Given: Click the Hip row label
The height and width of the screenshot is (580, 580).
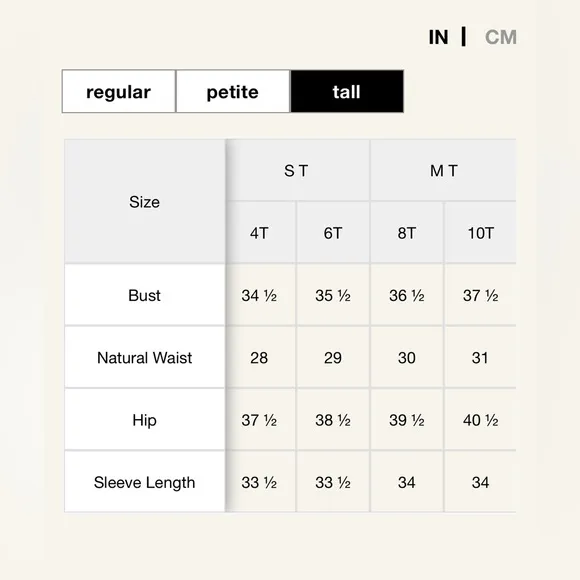Looking at the screenshot, I should [x=145, y=420].
